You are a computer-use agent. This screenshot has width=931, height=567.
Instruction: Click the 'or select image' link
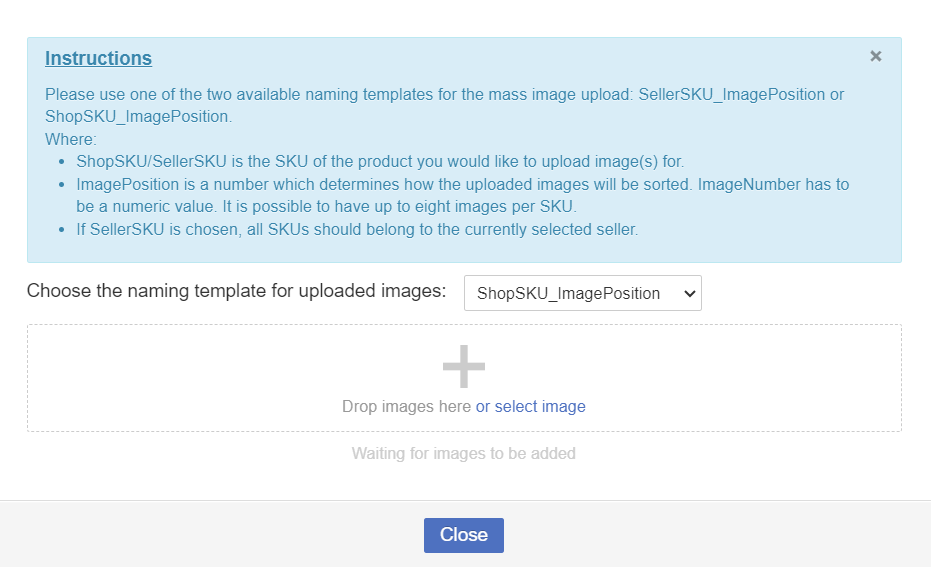click(x=530, y=406)
